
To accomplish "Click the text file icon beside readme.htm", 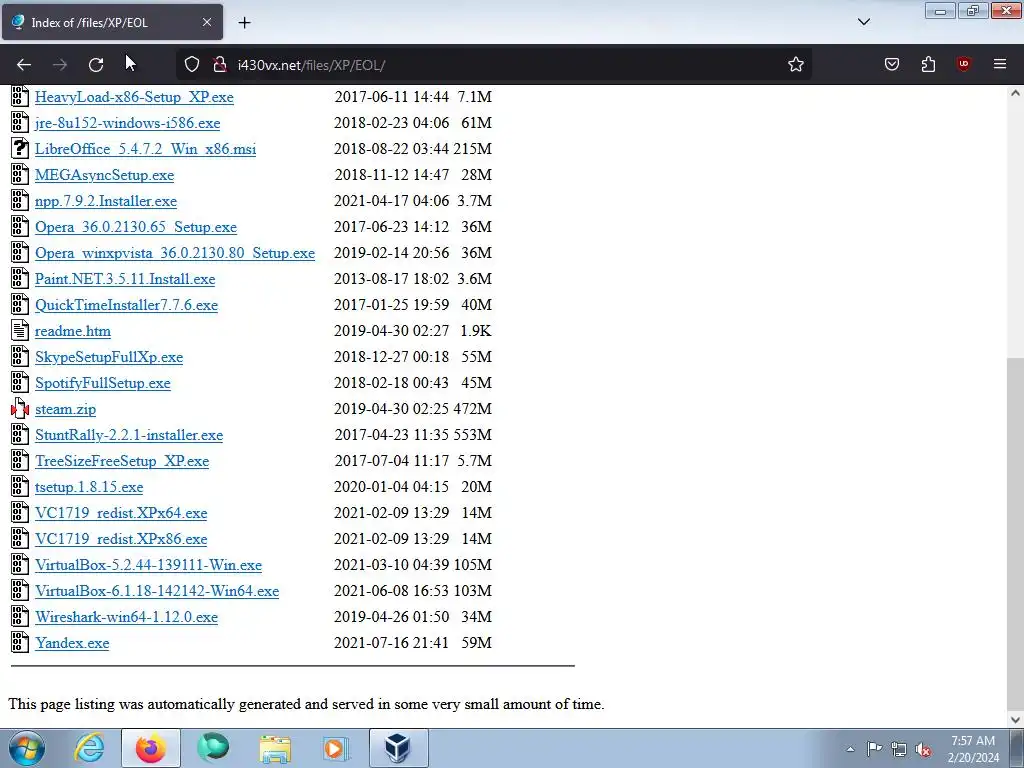I will coord(20,331).
